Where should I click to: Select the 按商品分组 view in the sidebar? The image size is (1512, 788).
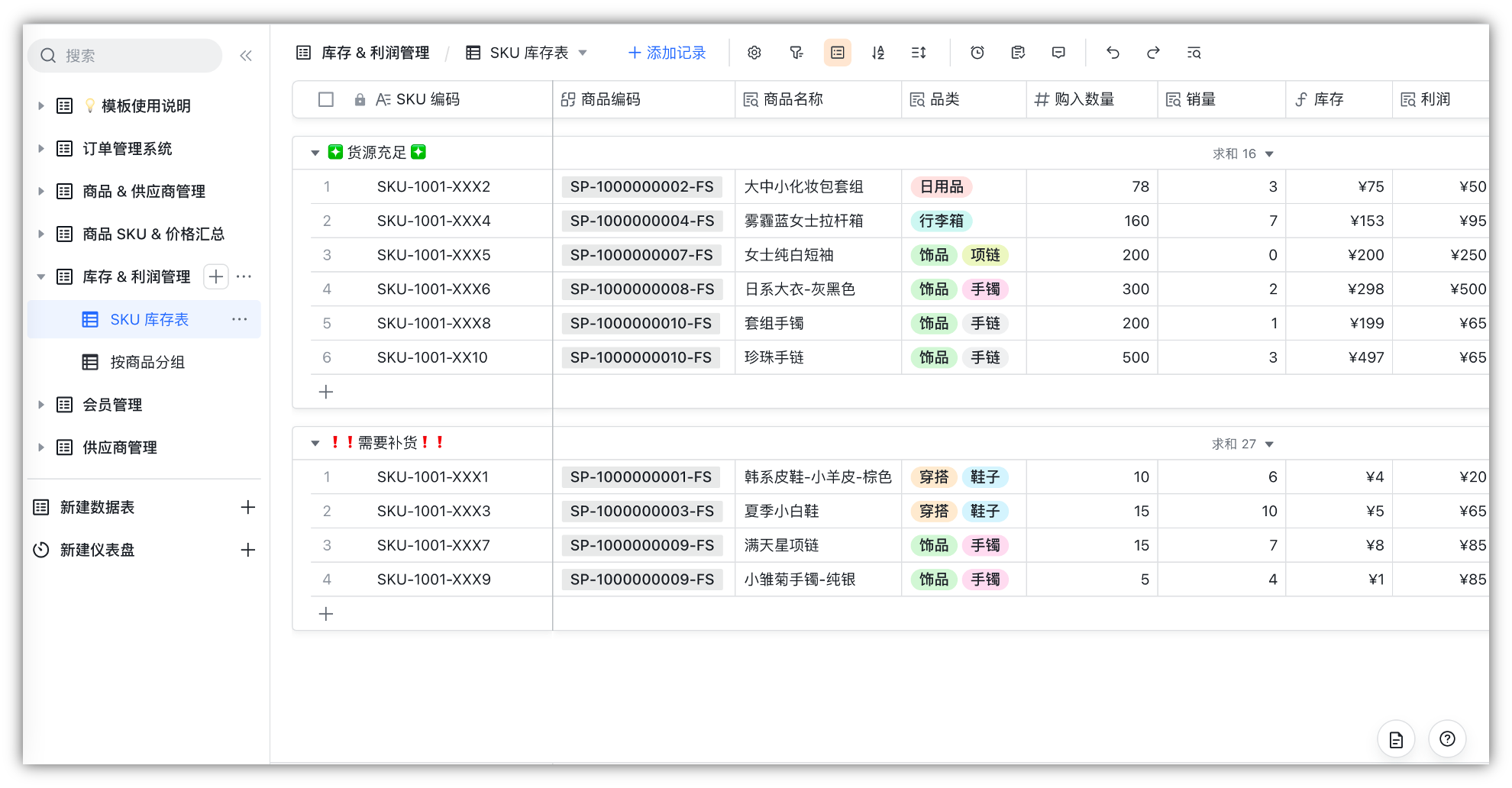[144, 362]
